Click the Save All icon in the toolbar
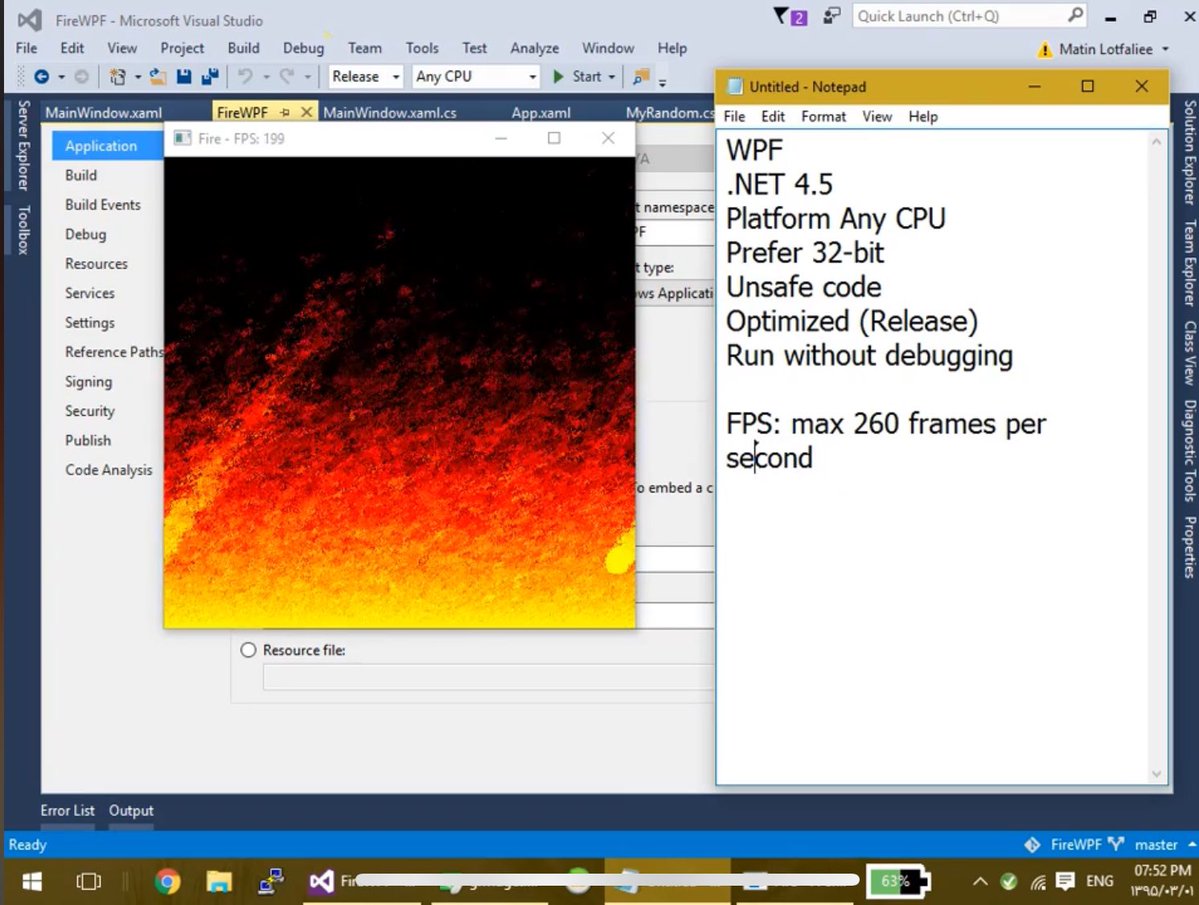 (x=208, y=76)
